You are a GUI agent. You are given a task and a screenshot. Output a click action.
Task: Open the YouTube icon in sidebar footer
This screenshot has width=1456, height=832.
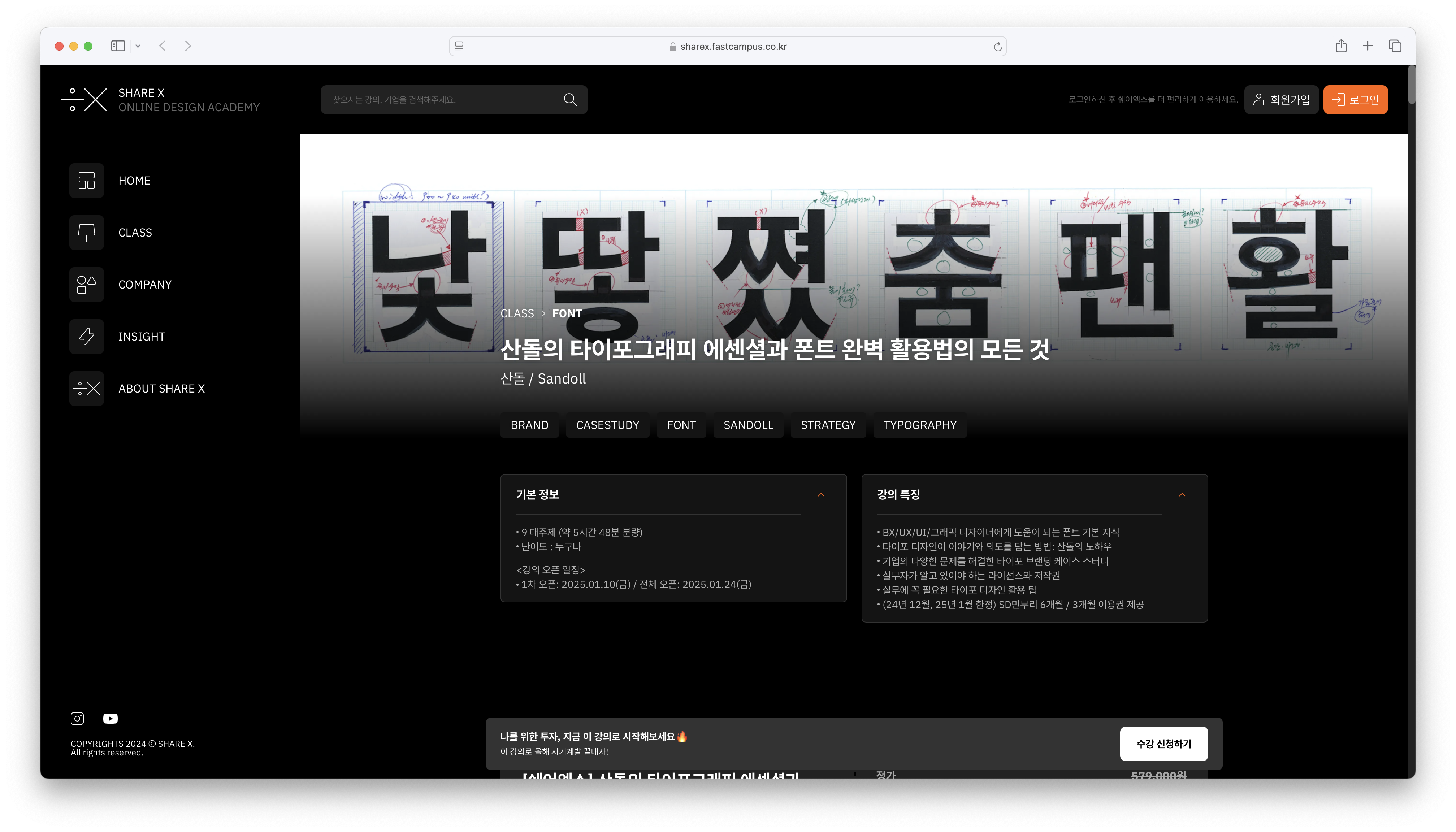click(x=110, y=718)
